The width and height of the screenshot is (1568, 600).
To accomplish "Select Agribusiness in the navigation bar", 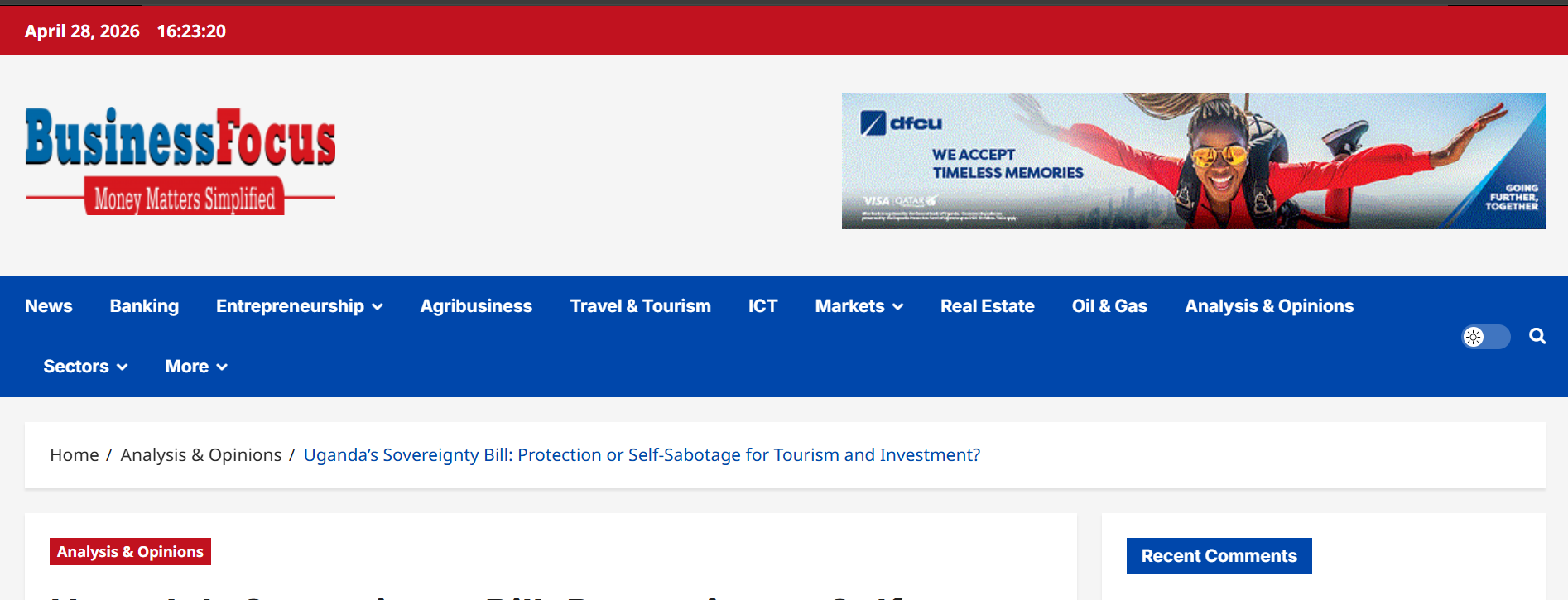I will (476, 306).
